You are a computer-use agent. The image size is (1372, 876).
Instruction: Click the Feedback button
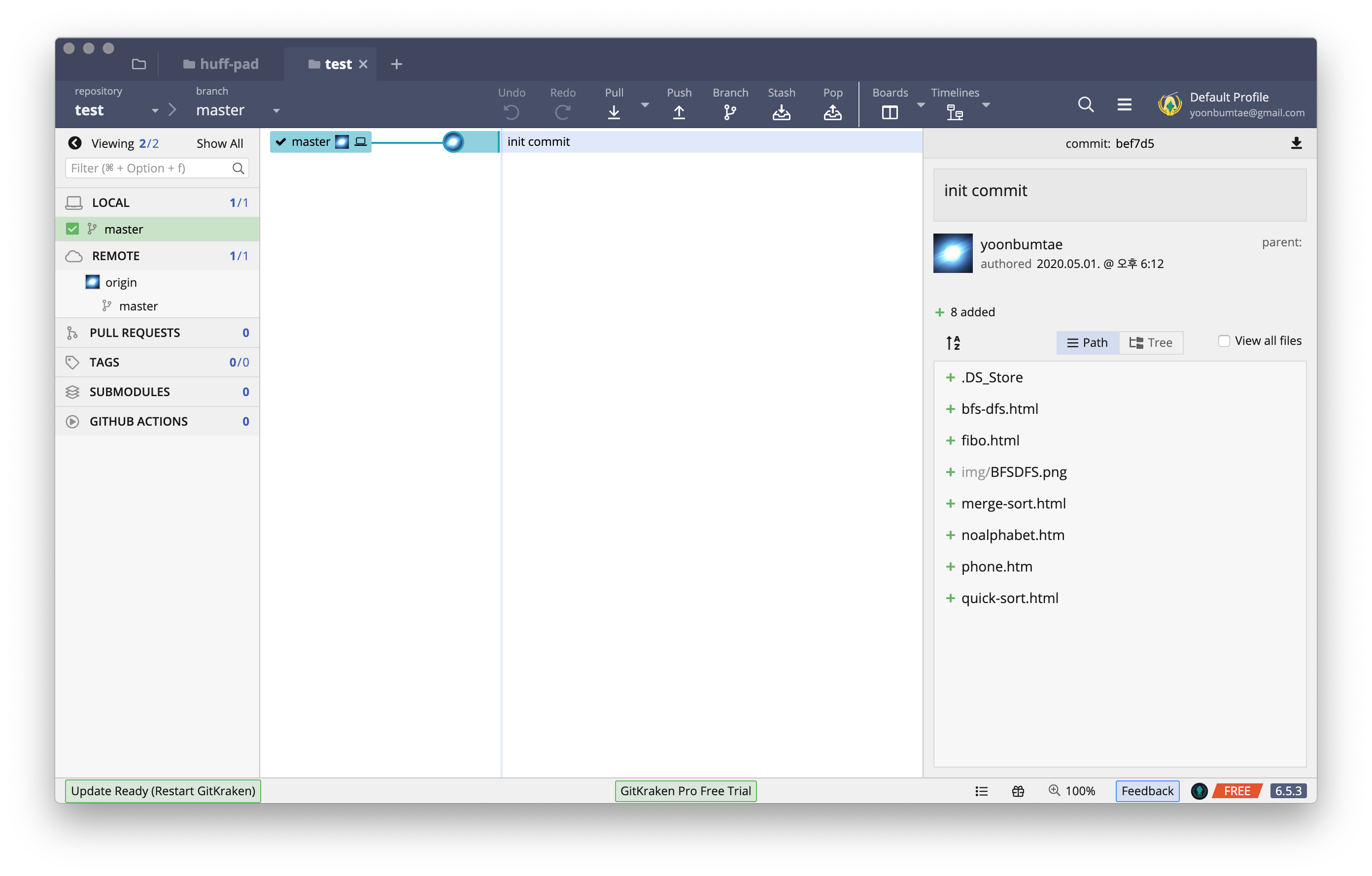coord(1147,791)
